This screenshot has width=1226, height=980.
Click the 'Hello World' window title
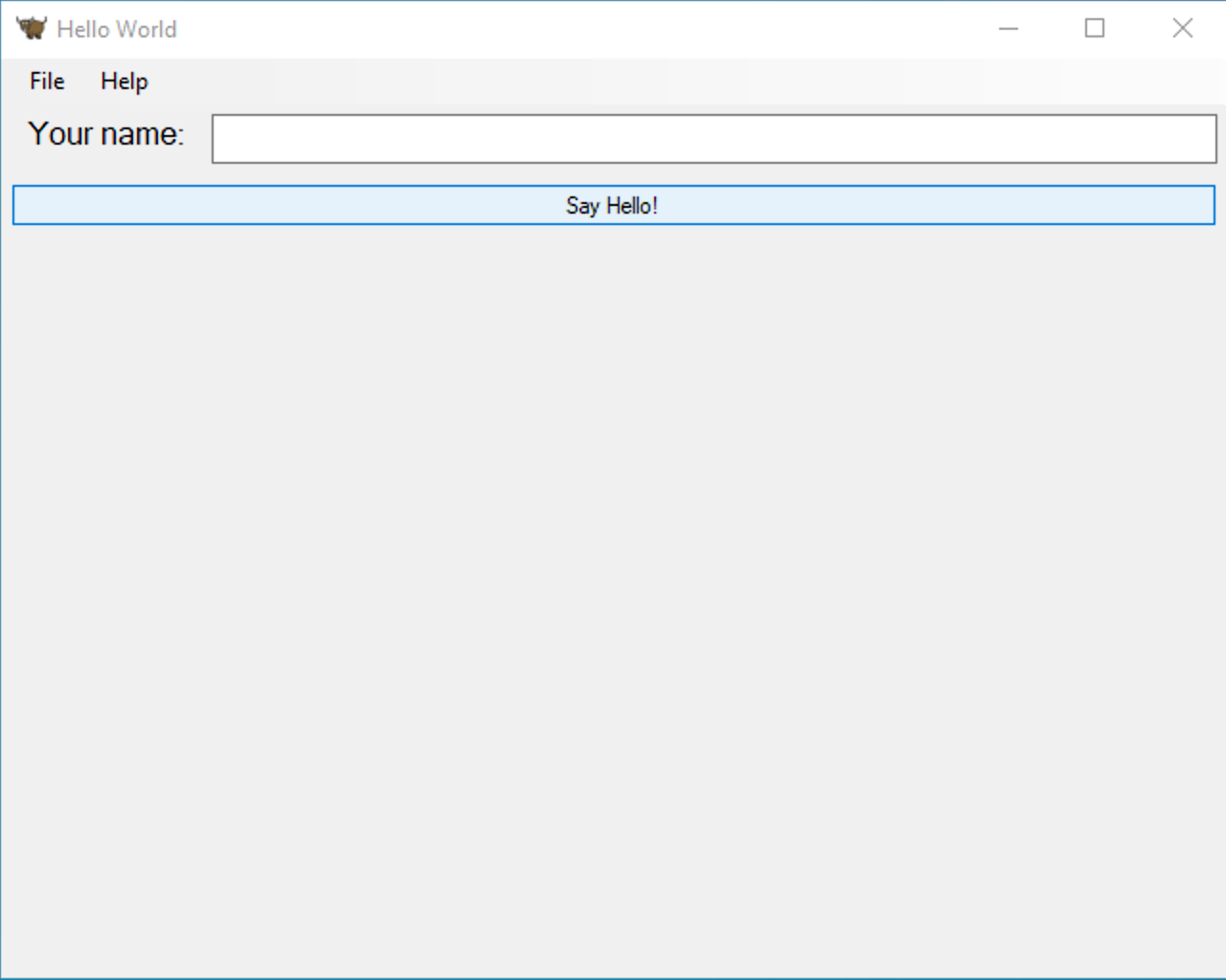117,30
